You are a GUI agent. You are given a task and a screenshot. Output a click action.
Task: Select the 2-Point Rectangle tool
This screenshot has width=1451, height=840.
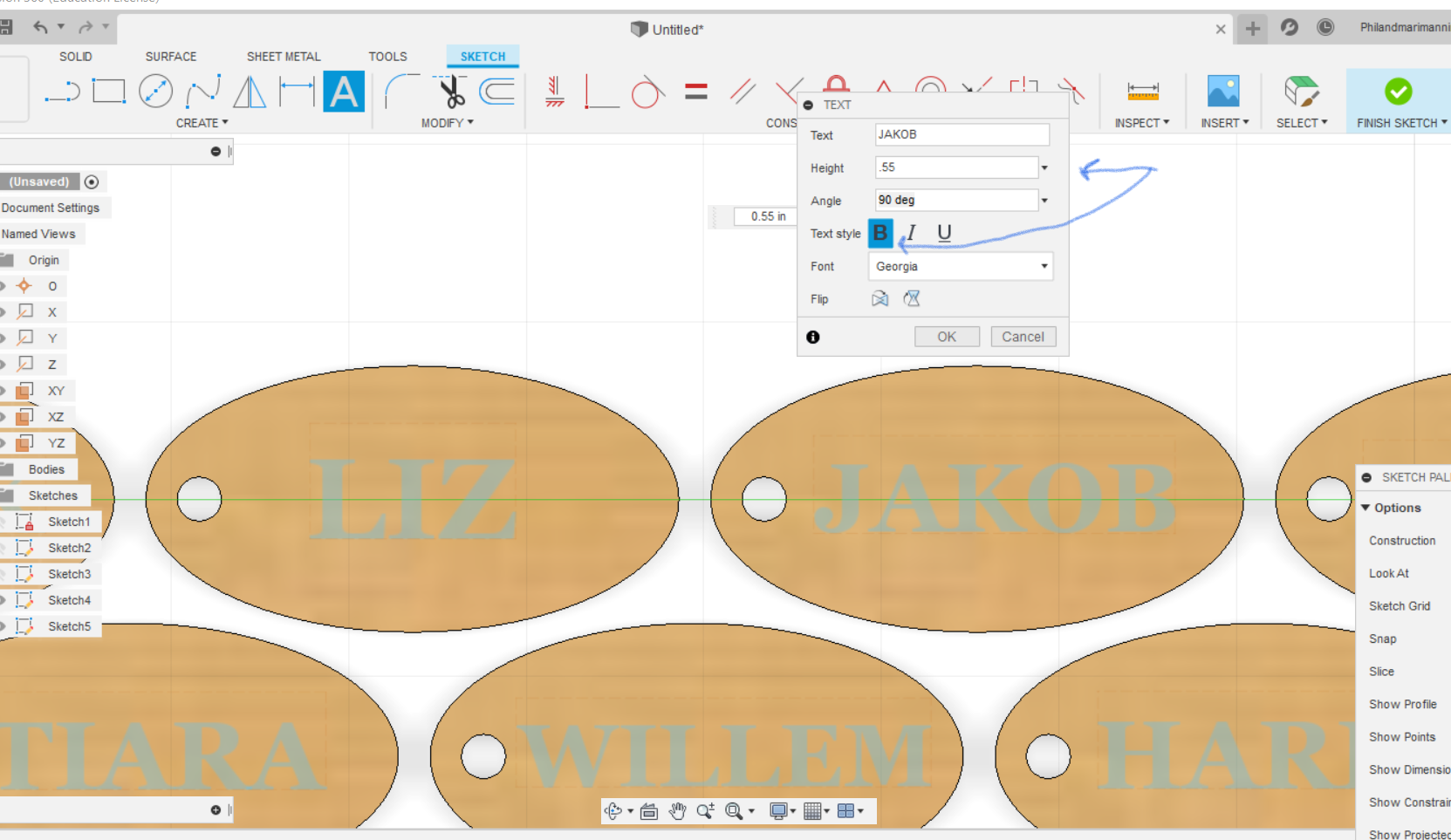click(108, 91)
